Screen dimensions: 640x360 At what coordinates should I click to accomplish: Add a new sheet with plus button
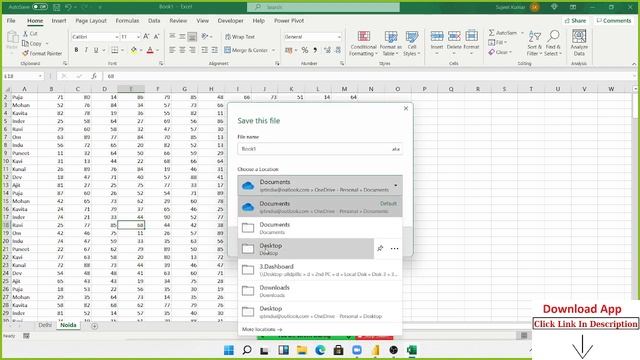click(x=94, y=326)
